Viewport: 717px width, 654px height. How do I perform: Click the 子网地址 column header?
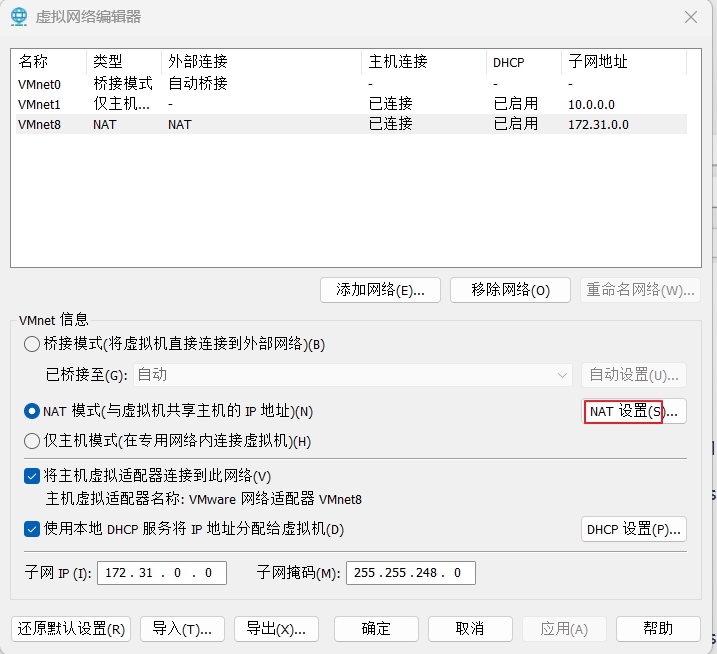pyautogui.click(x=624, y=61)
